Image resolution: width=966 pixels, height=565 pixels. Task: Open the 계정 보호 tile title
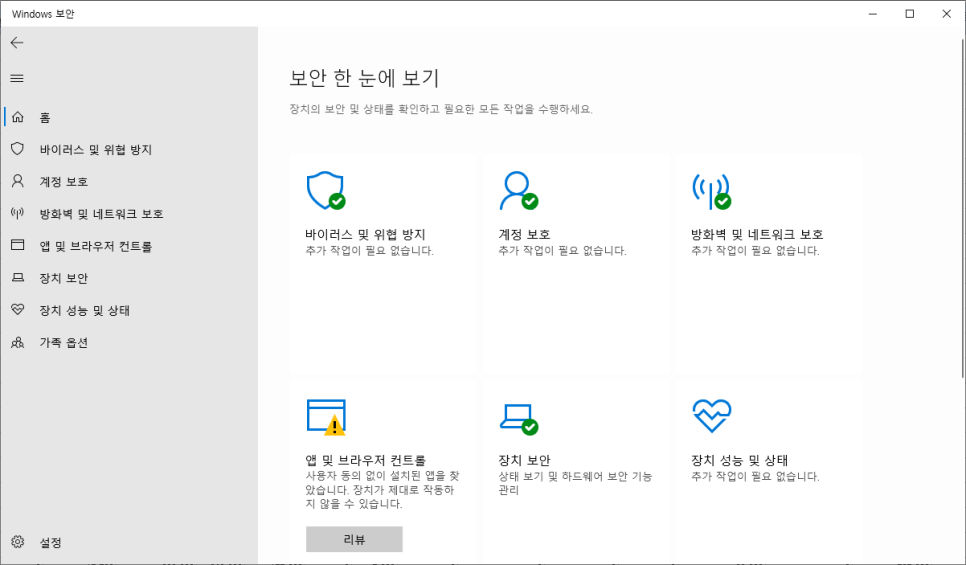[x=524, y=234]
